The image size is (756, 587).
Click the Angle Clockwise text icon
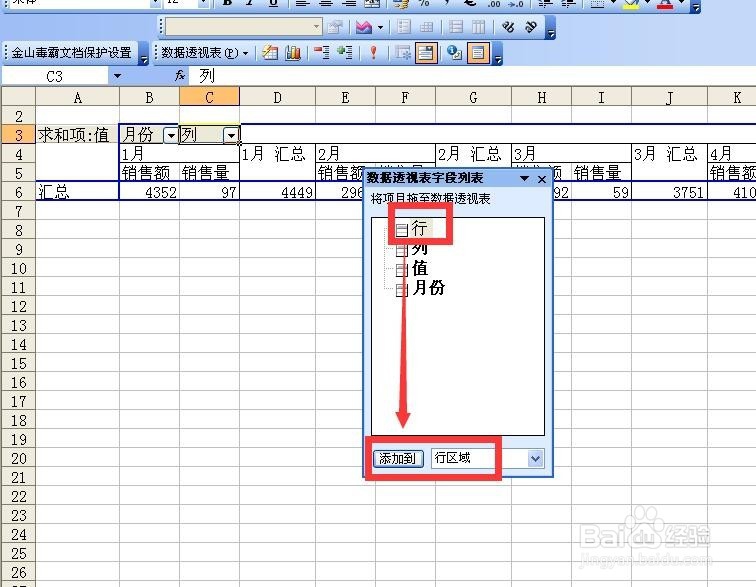(x=507, y=27)
